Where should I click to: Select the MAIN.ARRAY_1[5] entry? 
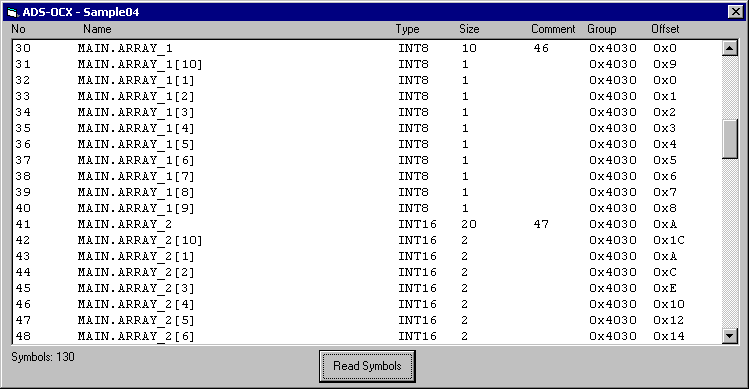pyautogui.click(x=136, y=144)
